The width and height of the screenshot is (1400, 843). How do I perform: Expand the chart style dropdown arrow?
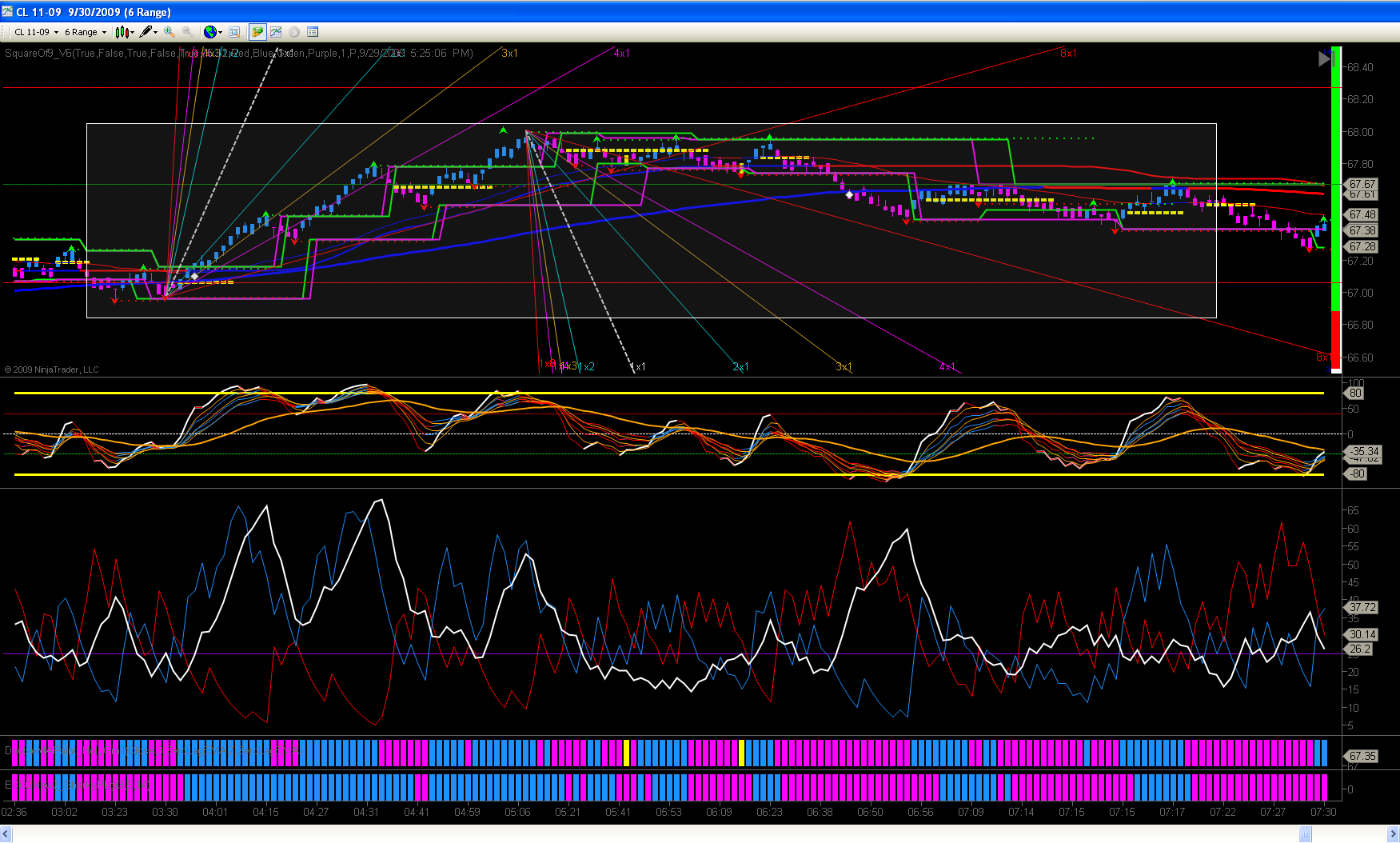(x=132, y=32)
